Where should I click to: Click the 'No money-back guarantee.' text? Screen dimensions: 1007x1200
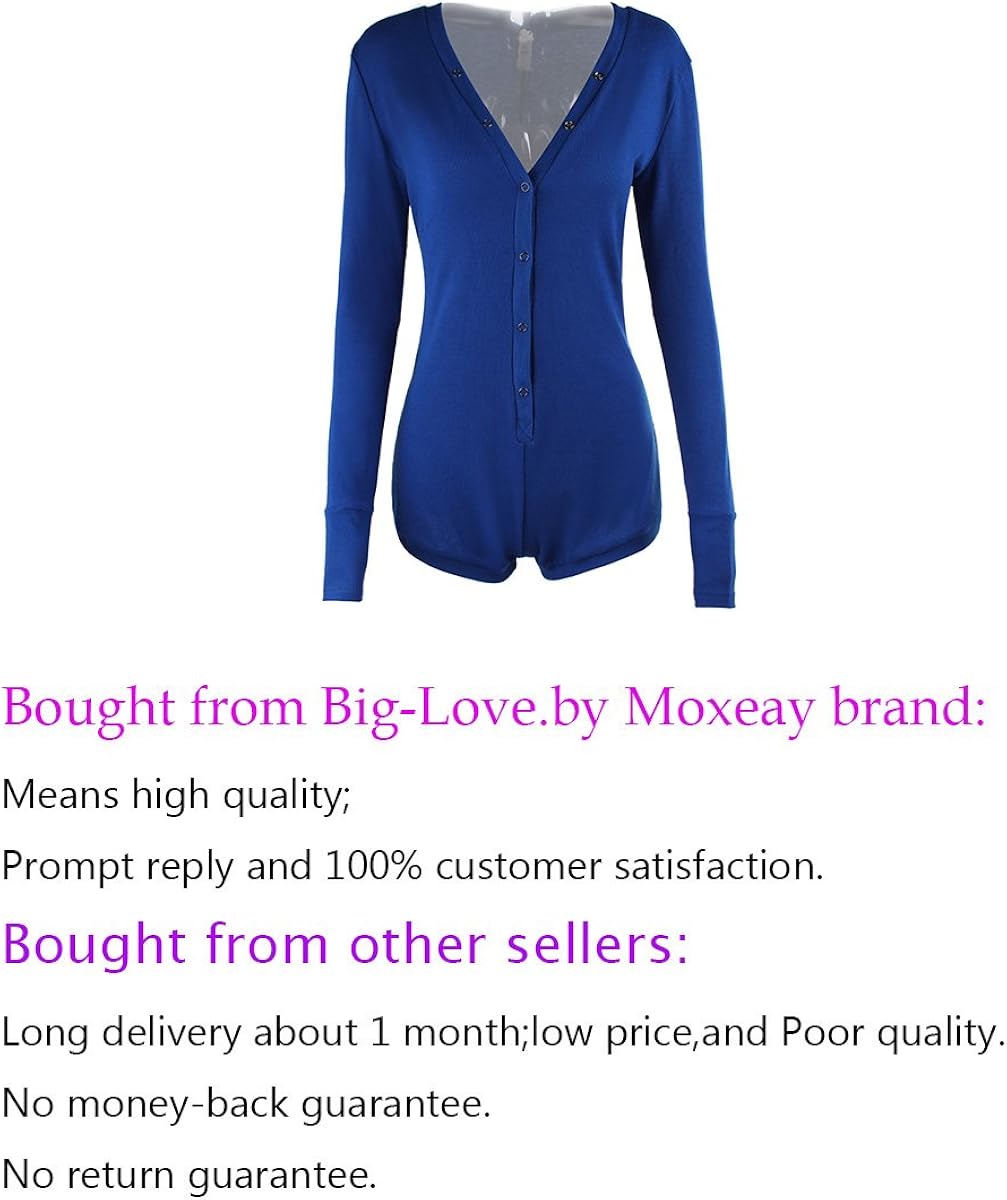click(x=247, y=1104)
